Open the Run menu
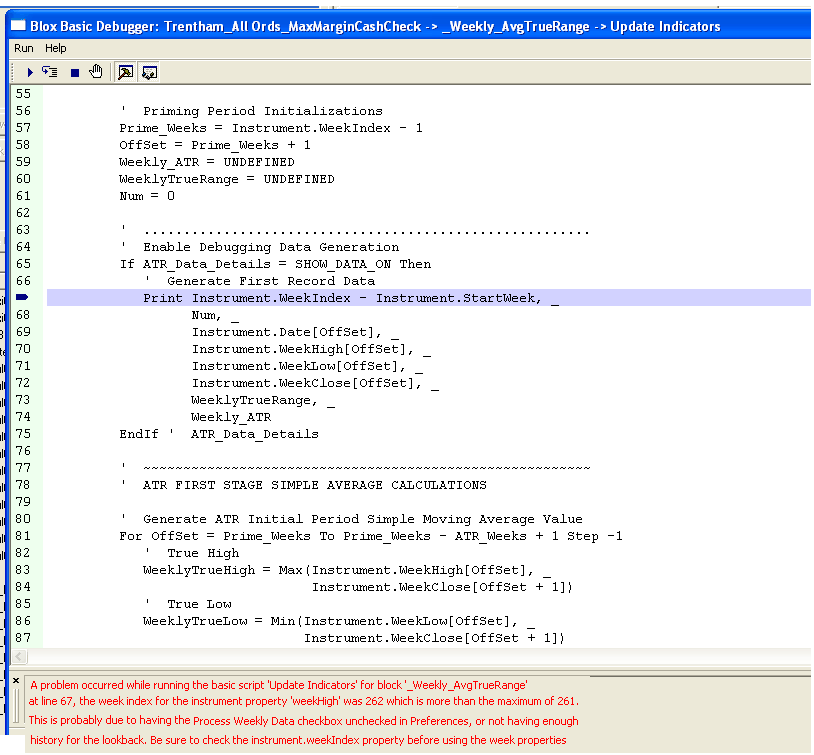This screenshot has width=814, height=755. tap(24, 48)
